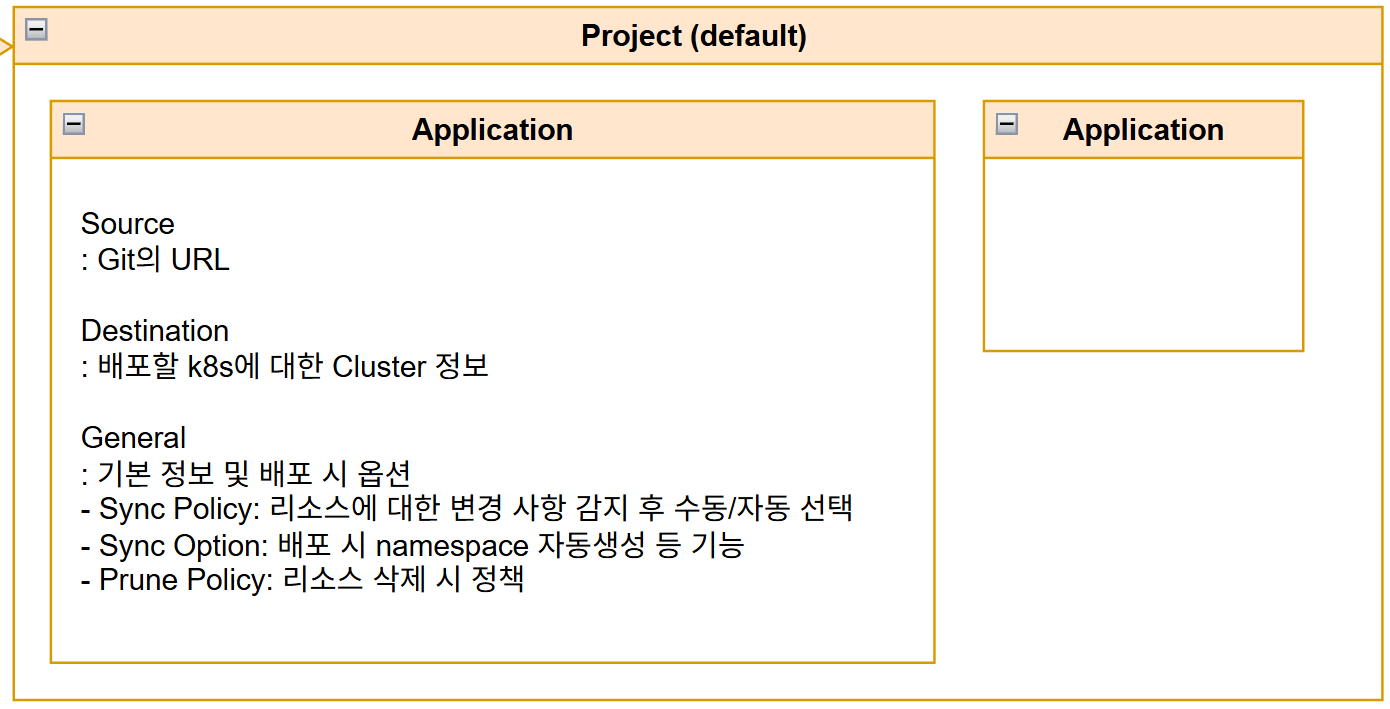This screenshot has height=709, width=1390.
Task: Collapse the empty Application container
Action: (1007, 123)
